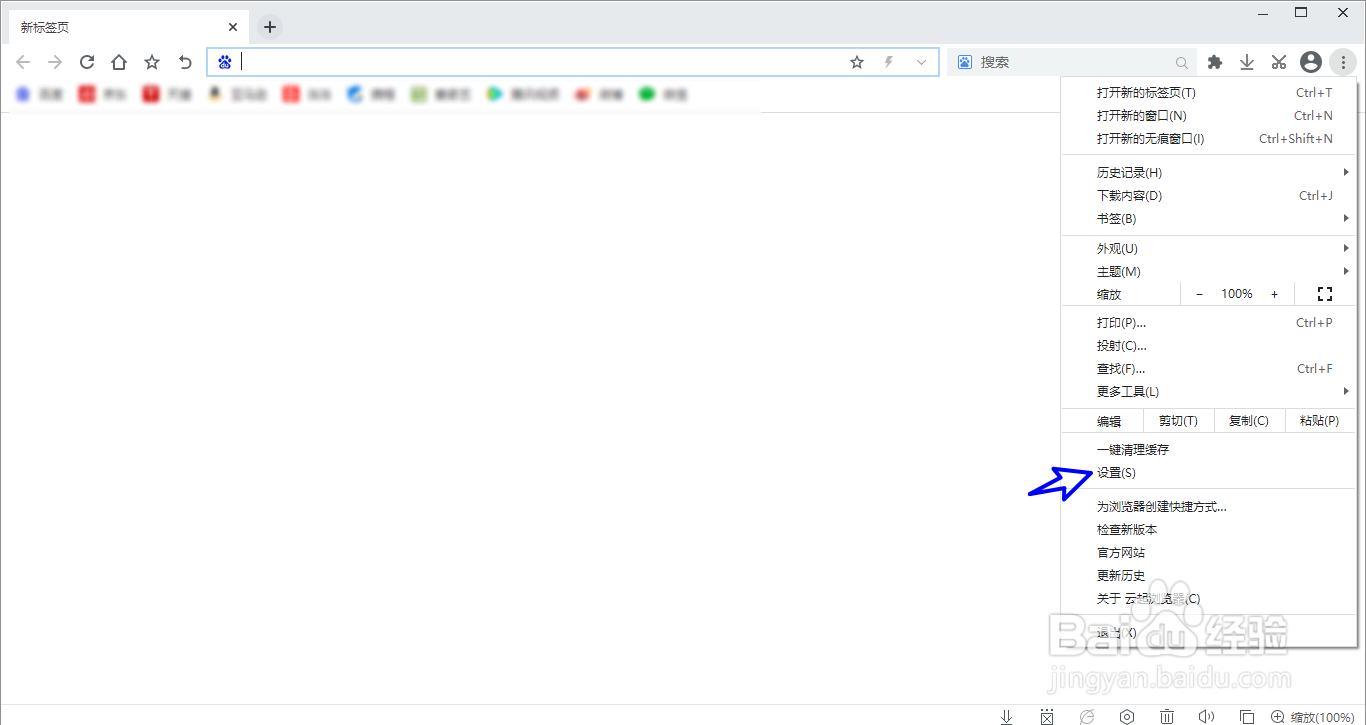Go forward with the forward arrow

[55, 62]
